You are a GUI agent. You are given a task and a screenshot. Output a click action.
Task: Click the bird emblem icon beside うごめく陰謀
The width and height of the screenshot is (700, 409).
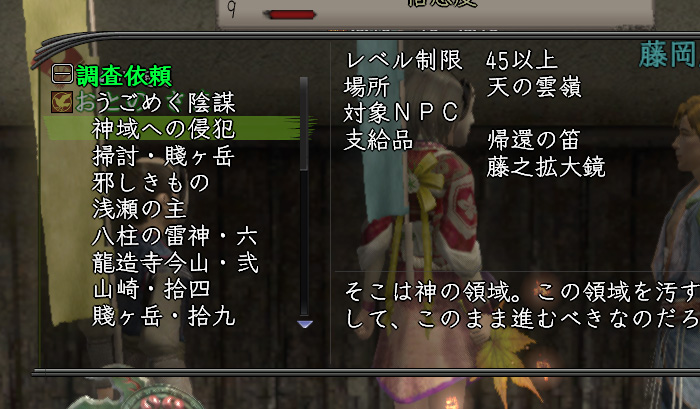62,102
